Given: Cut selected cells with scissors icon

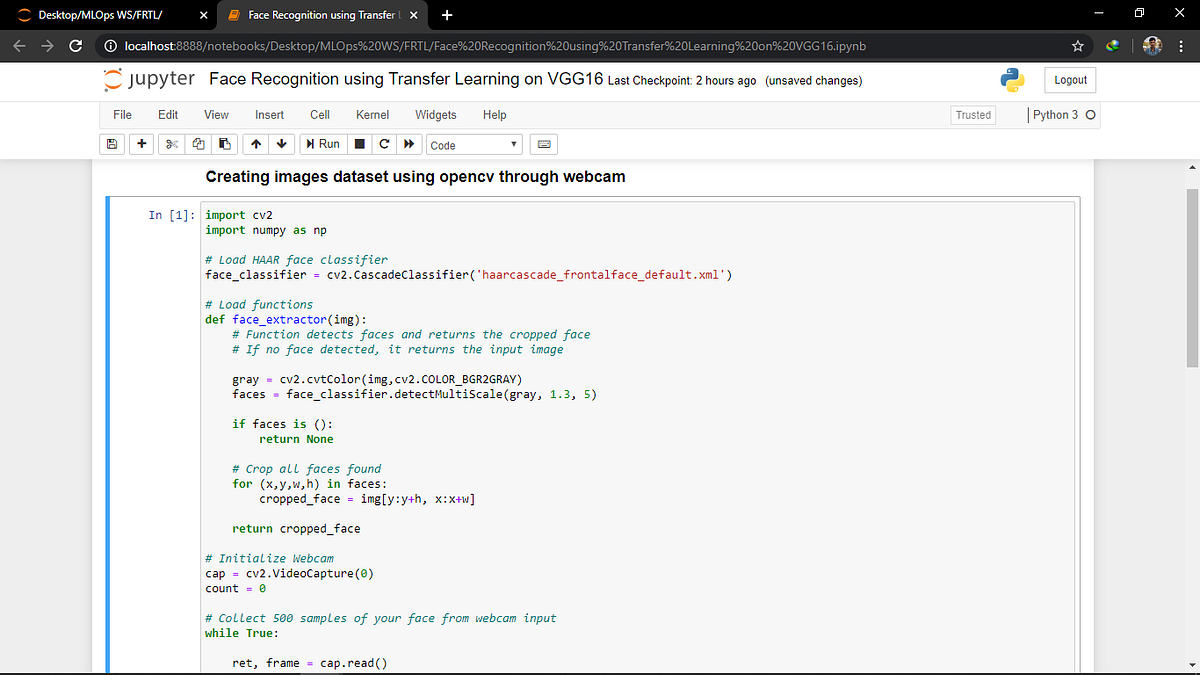Looking at the screenshot, I should (172, 144).
